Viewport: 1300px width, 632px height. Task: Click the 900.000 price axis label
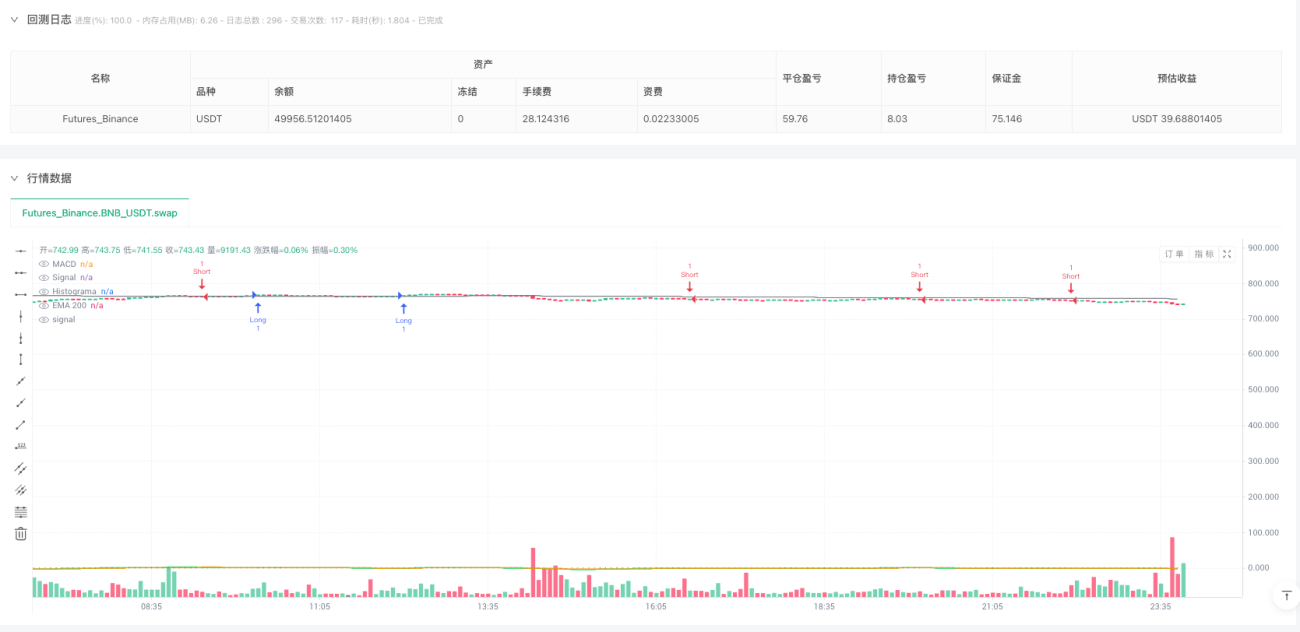[1263, 248]
